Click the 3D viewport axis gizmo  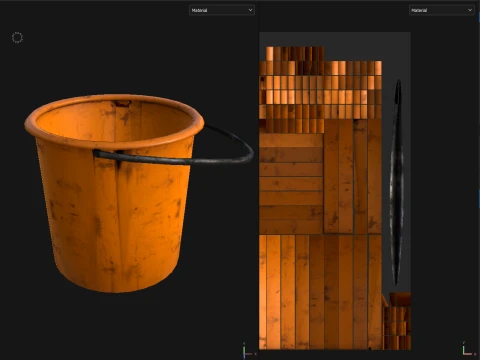[x=248, y=351]
